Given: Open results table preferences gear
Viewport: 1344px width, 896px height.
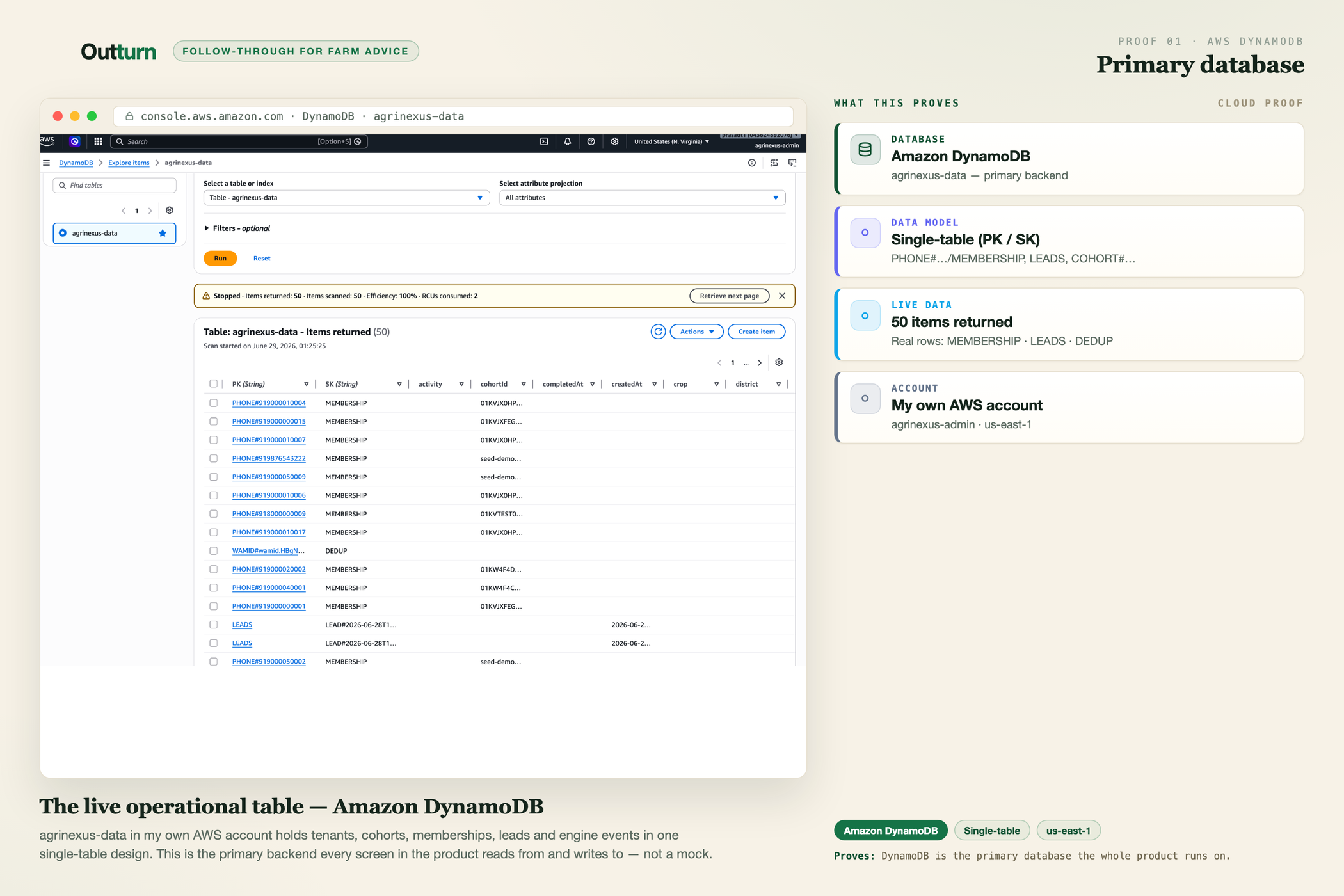Looking at the screenshot, I should point(779,362).
